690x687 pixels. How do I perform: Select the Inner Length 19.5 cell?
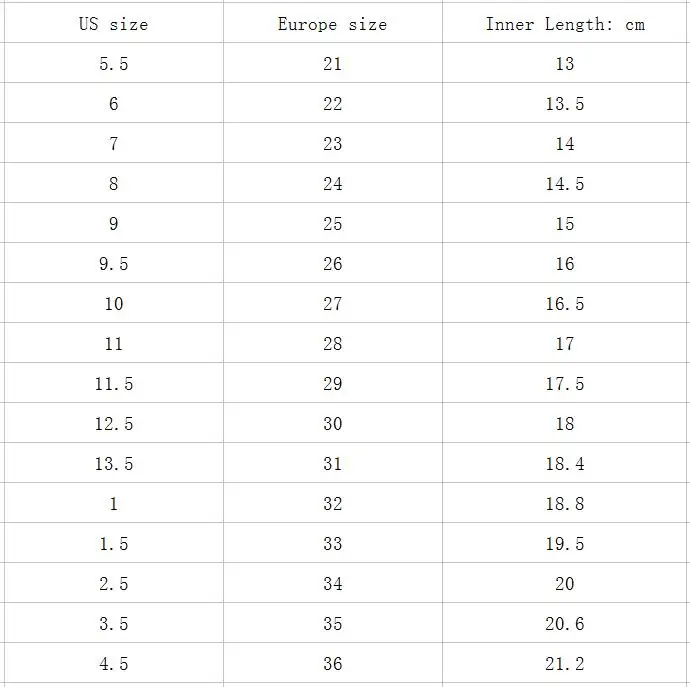[566, 543]
